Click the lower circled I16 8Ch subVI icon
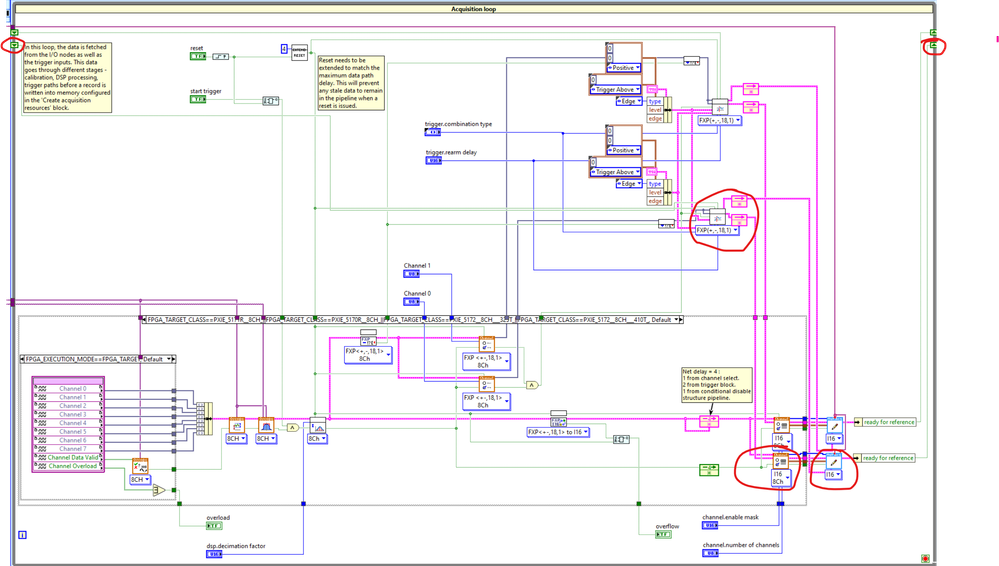The width and height of the screenshot is (999, 566). [x=782, y=461]
